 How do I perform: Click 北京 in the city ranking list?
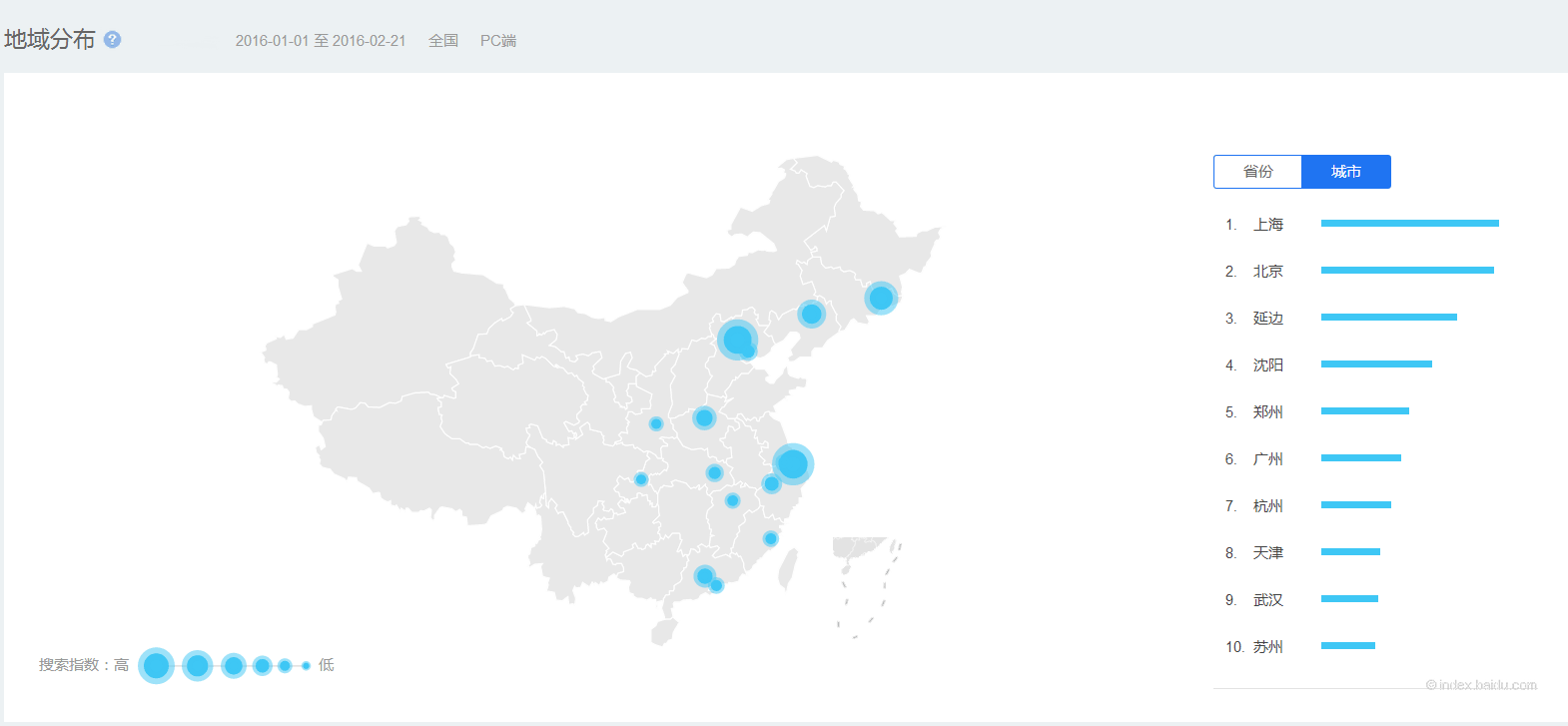coord(1267,272)
